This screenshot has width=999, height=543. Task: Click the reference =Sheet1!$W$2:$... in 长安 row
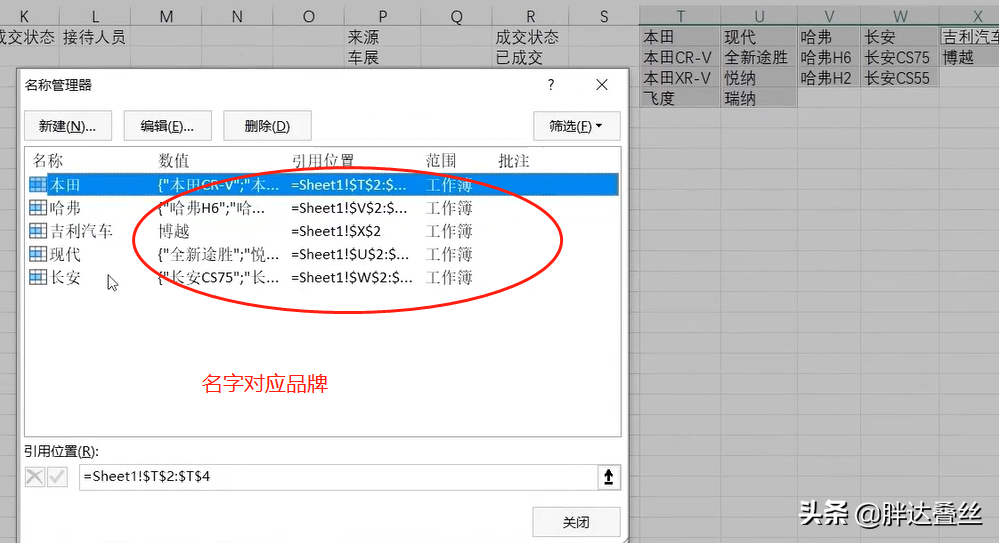tap(351, 277)
